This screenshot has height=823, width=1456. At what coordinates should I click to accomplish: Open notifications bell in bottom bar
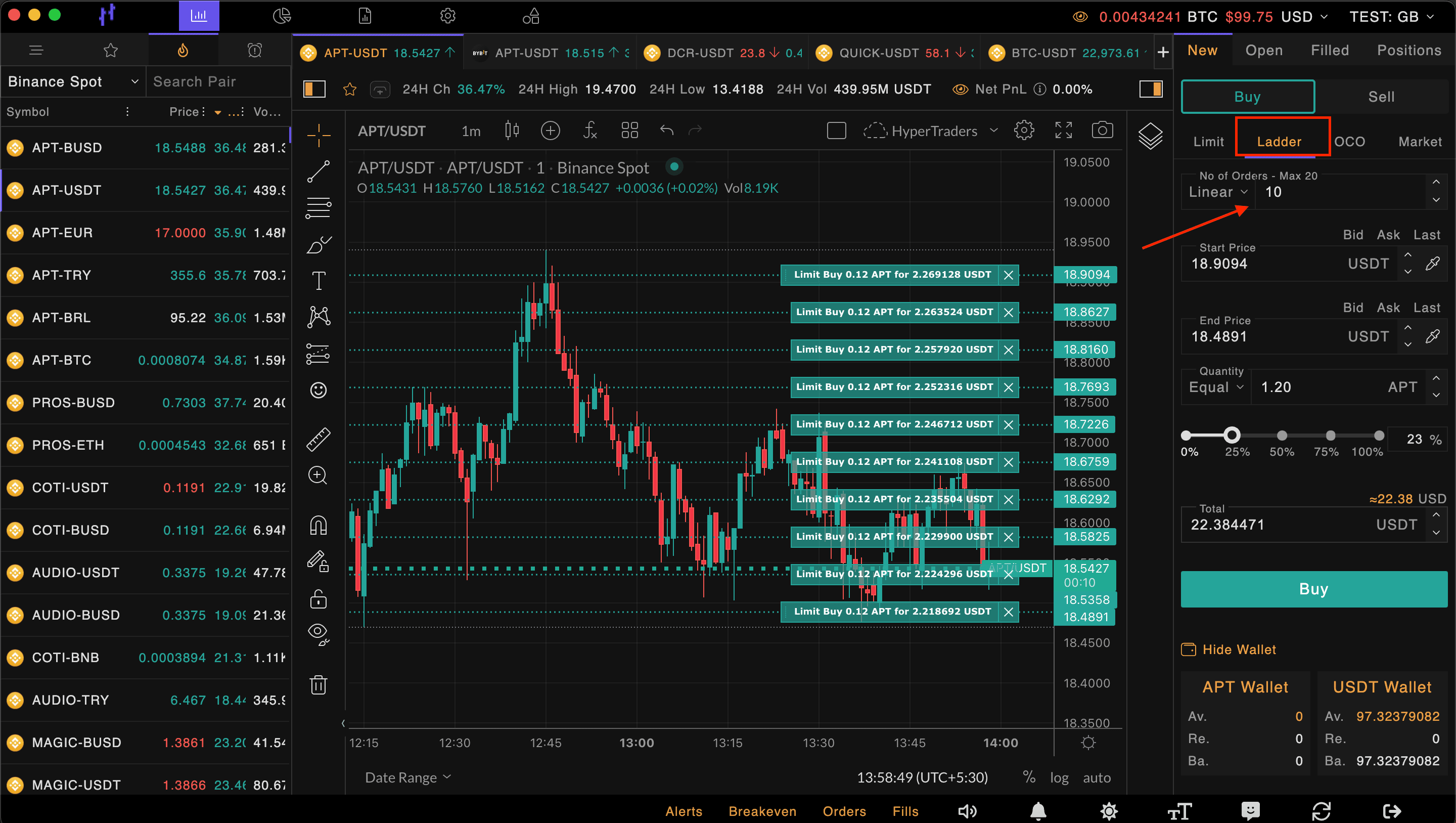(x=1038, y=811)
